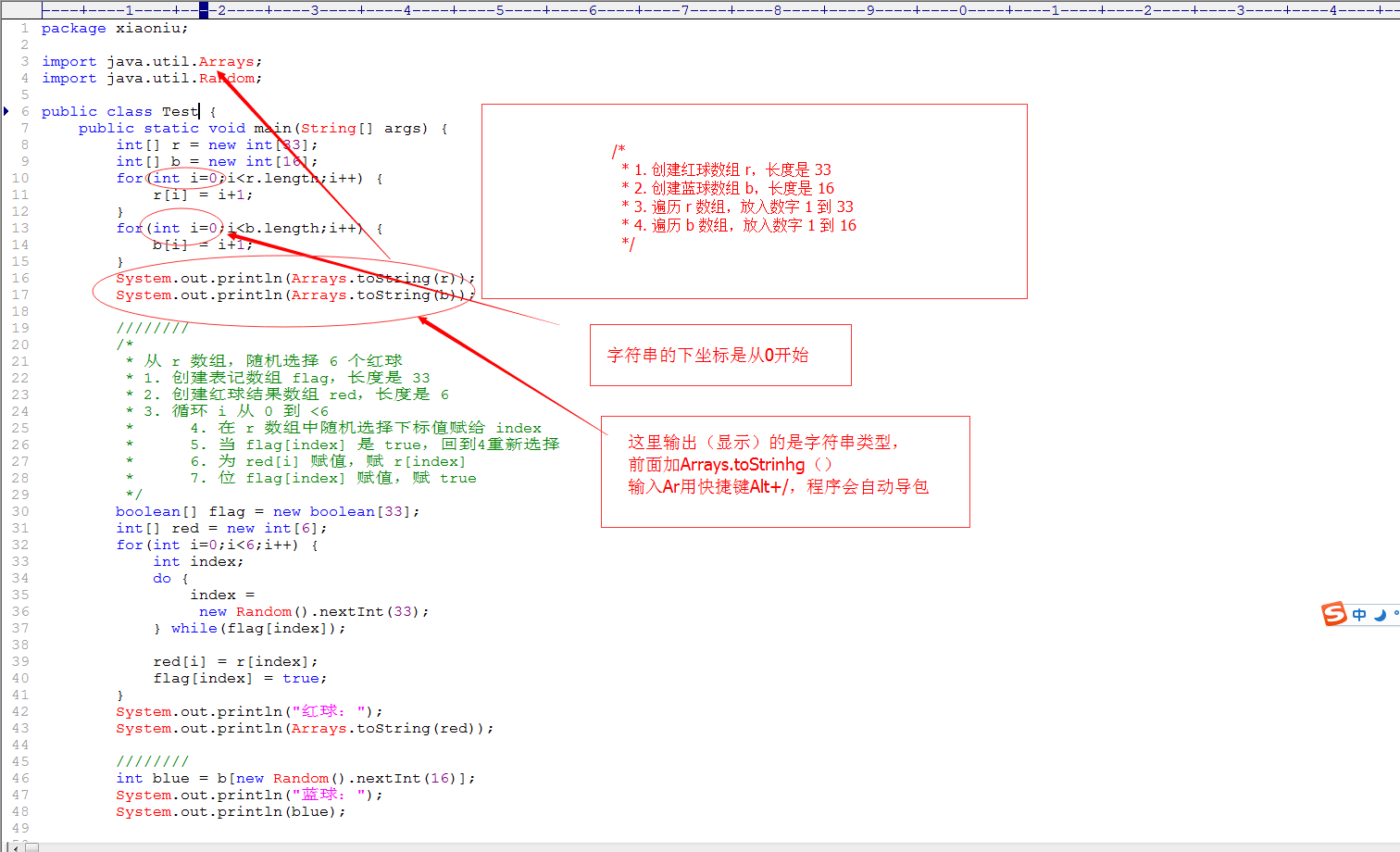Click line number 1 in the gutter

[24, 28]
